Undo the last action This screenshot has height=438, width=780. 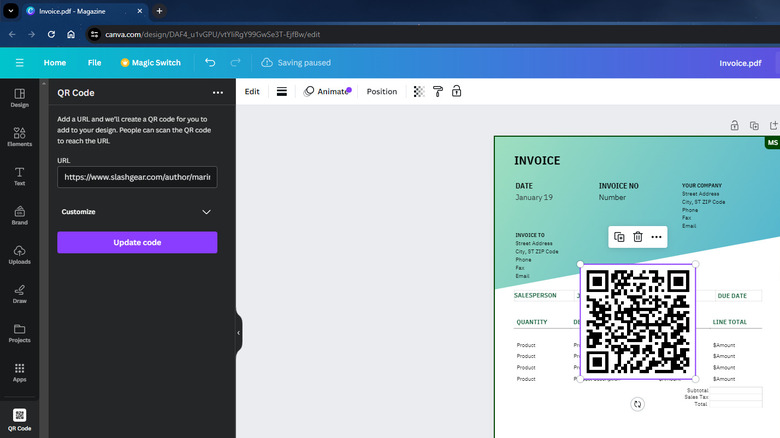tap(210, 62)
